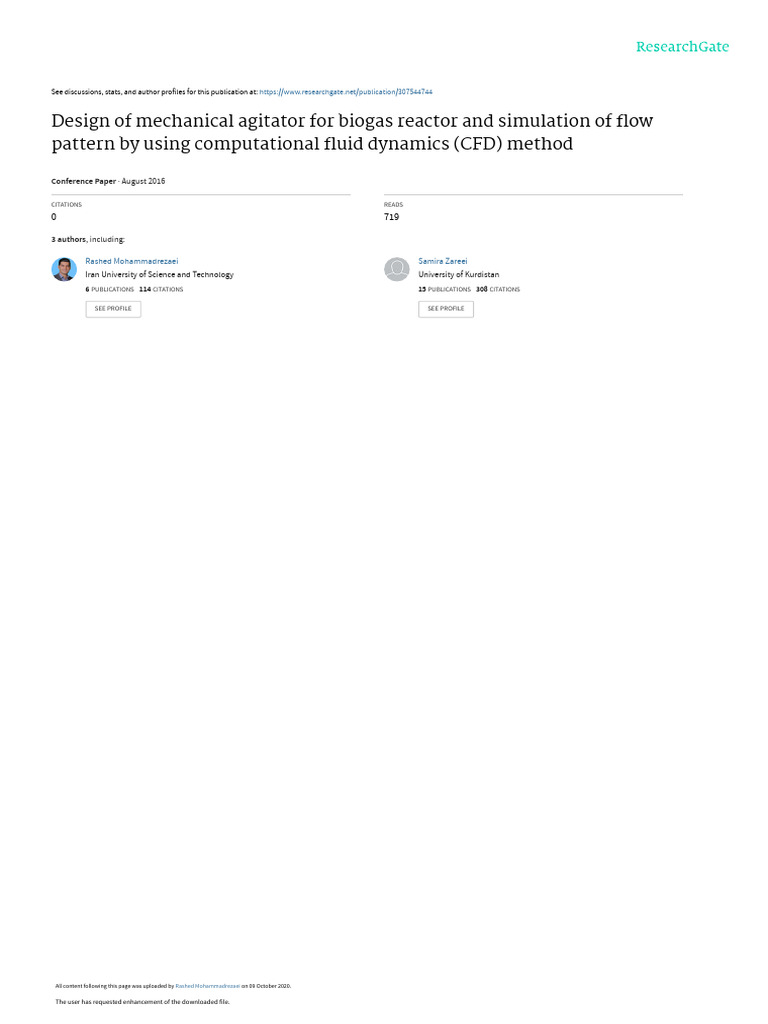Click the Conference Paper label
Viewport: 768px width, 1024px height.
point(84,181)
